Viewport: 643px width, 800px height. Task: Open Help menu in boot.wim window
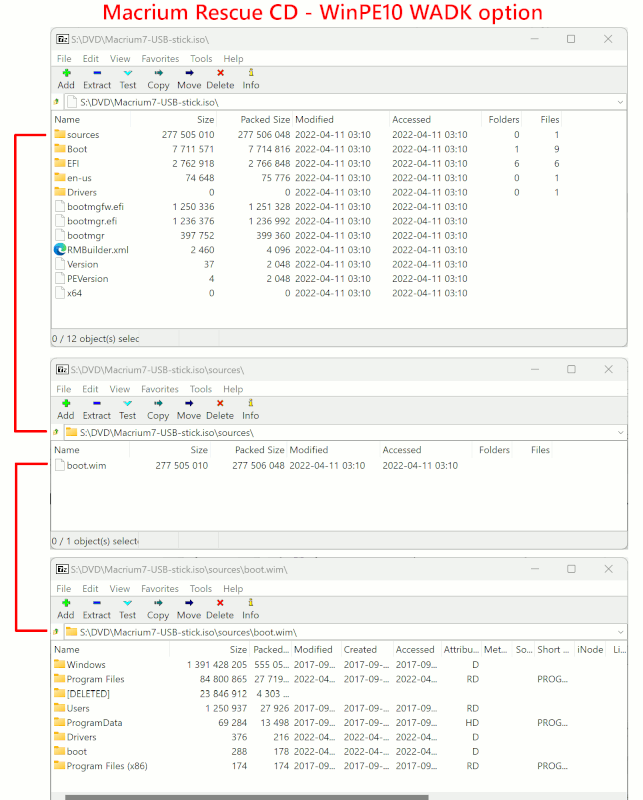233,588
